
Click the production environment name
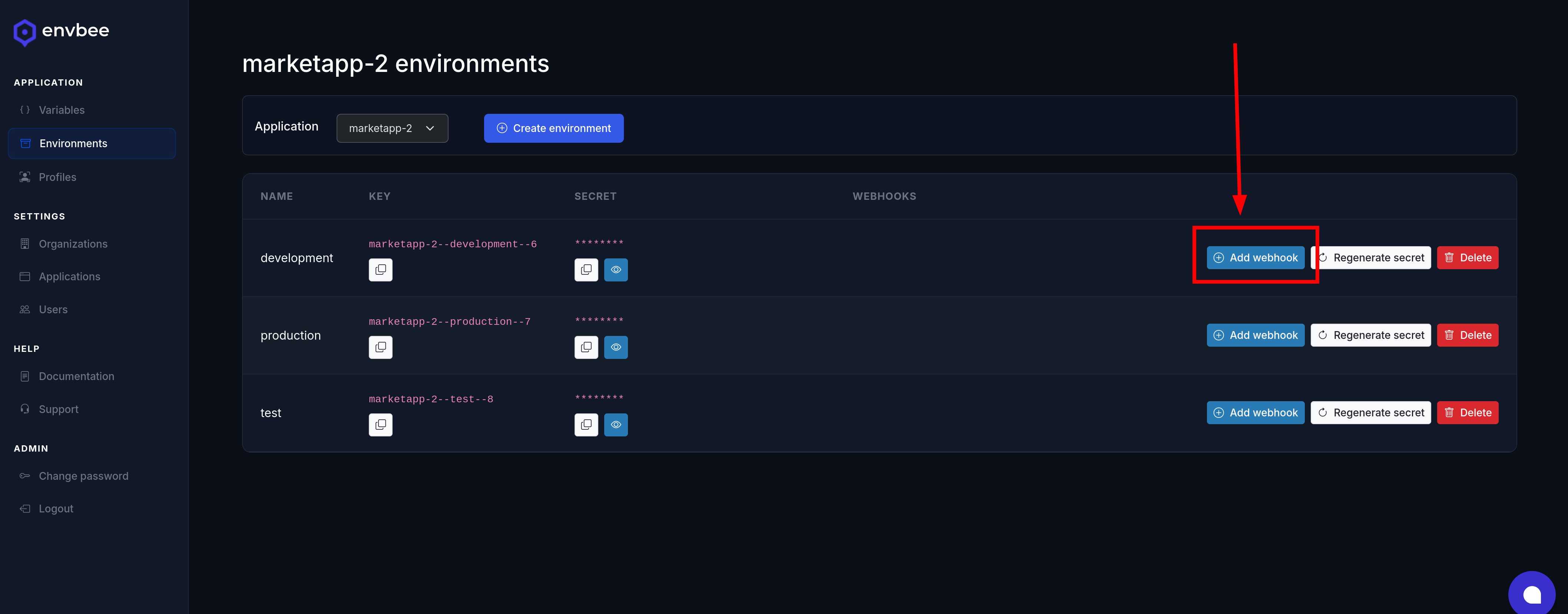[x=290, y=336]
